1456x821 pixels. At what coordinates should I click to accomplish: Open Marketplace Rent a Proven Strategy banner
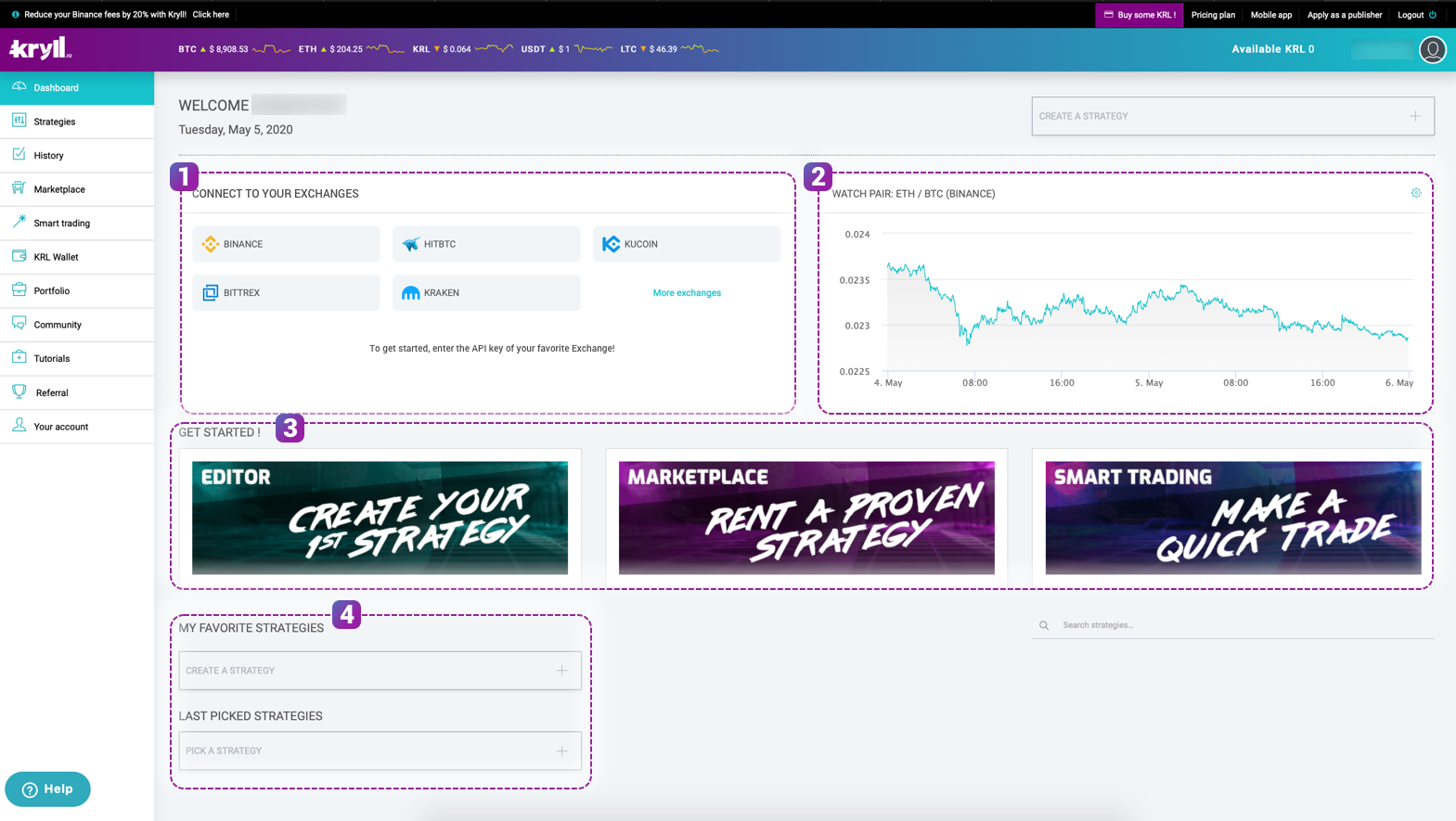click(x=806, y=518)
